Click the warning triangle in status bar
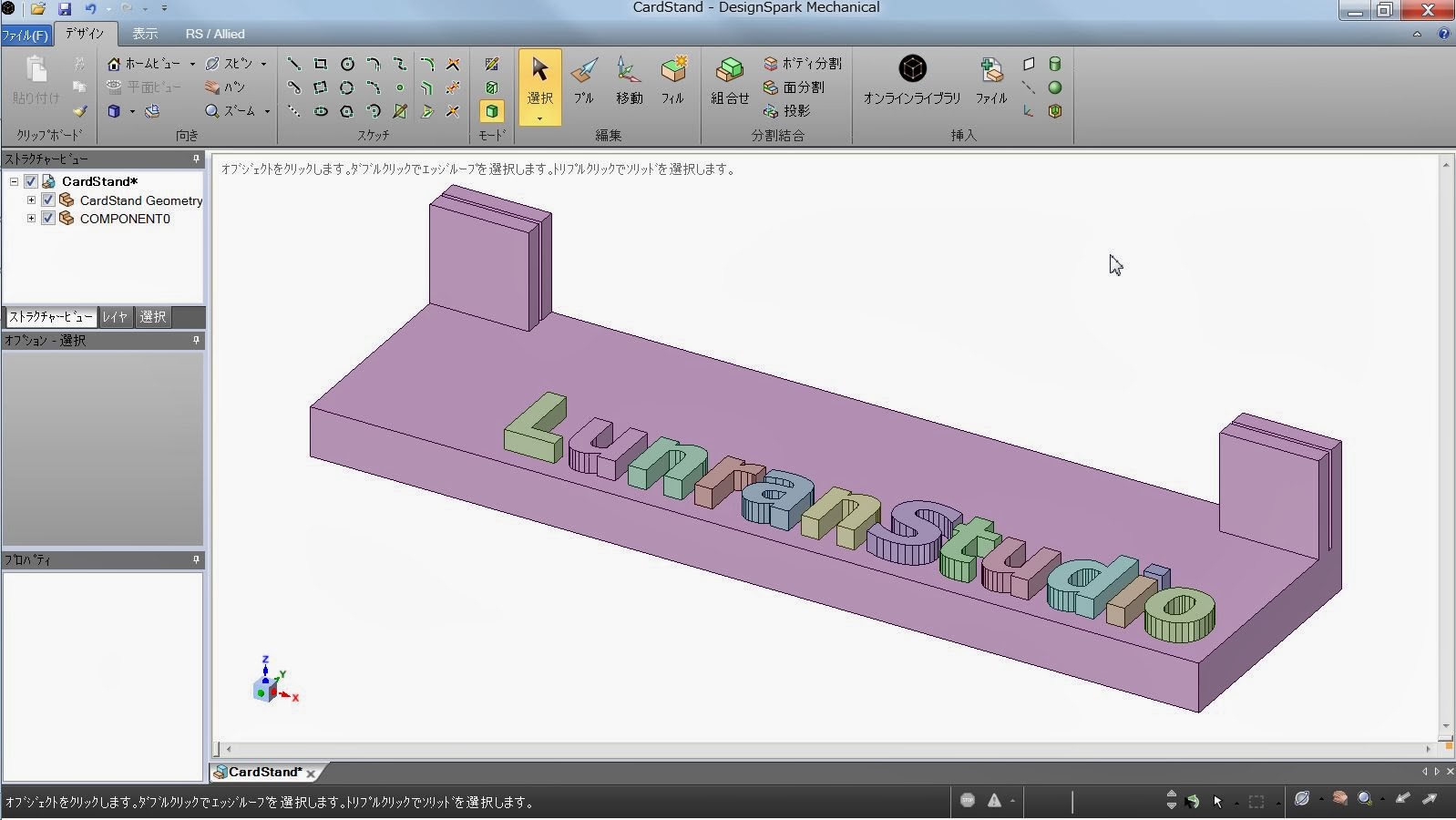 click(994, 800)
